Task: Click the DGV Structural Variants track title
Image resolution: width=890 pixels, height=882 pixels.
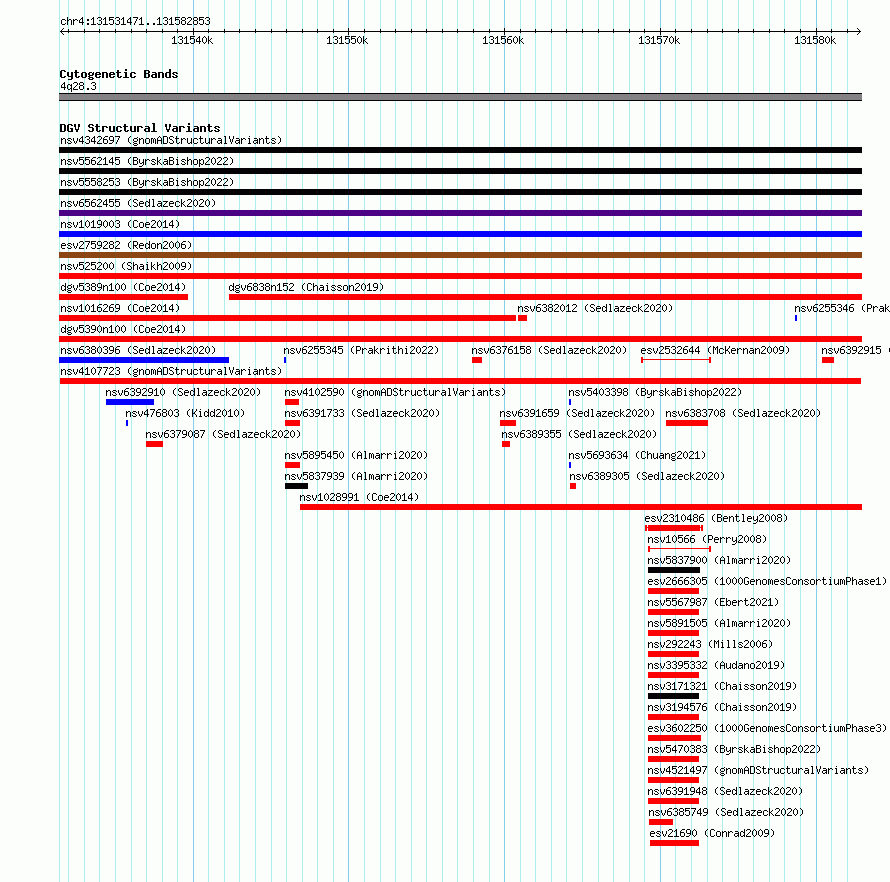Action: tap(140, 128)
